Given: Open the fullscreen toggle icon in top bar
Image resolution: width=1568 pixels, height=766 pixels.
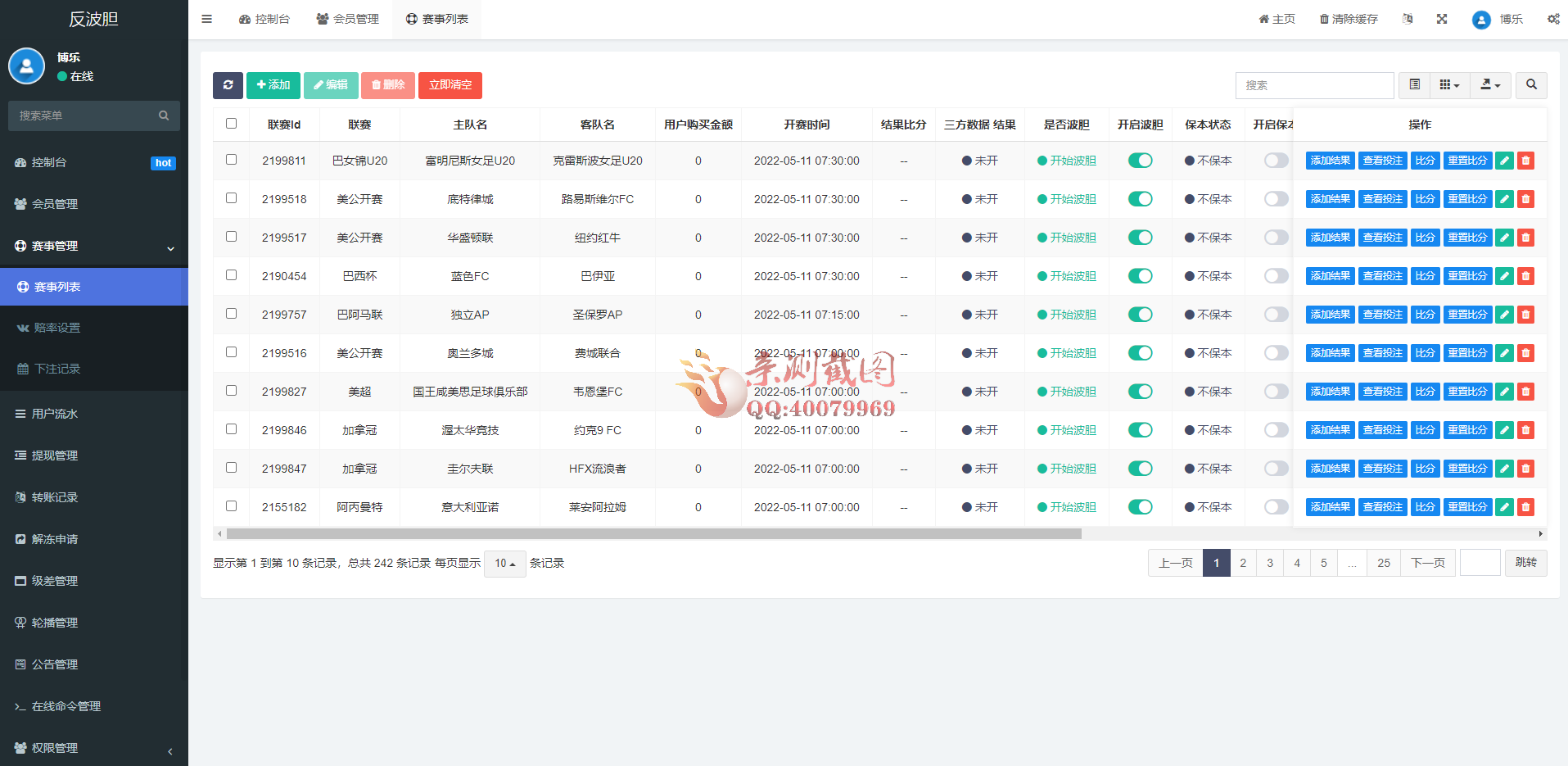Looking at the screenshot, I should click(x=1442, y=18).
